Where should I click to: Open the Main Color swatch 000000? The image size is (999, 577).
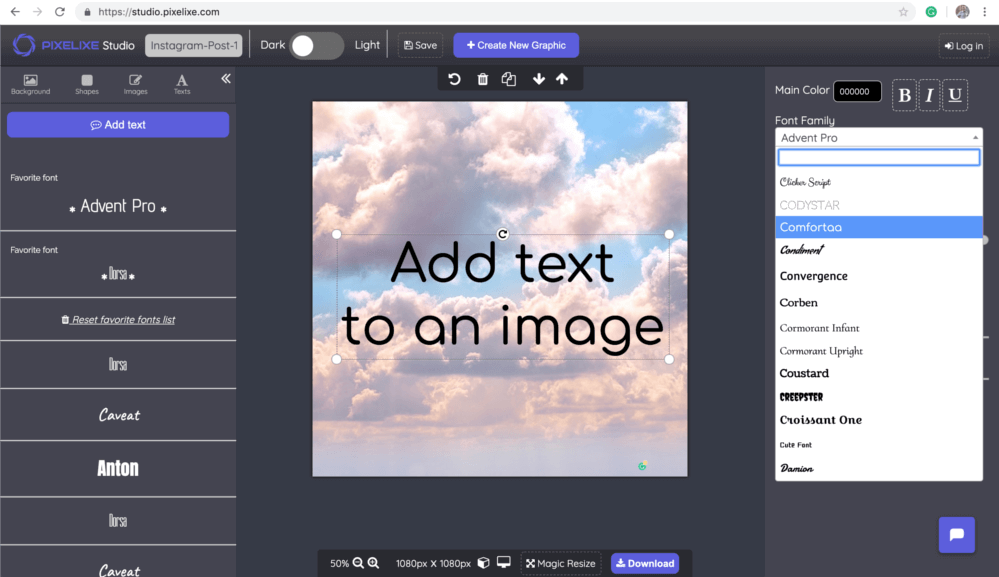pos(857,92)
